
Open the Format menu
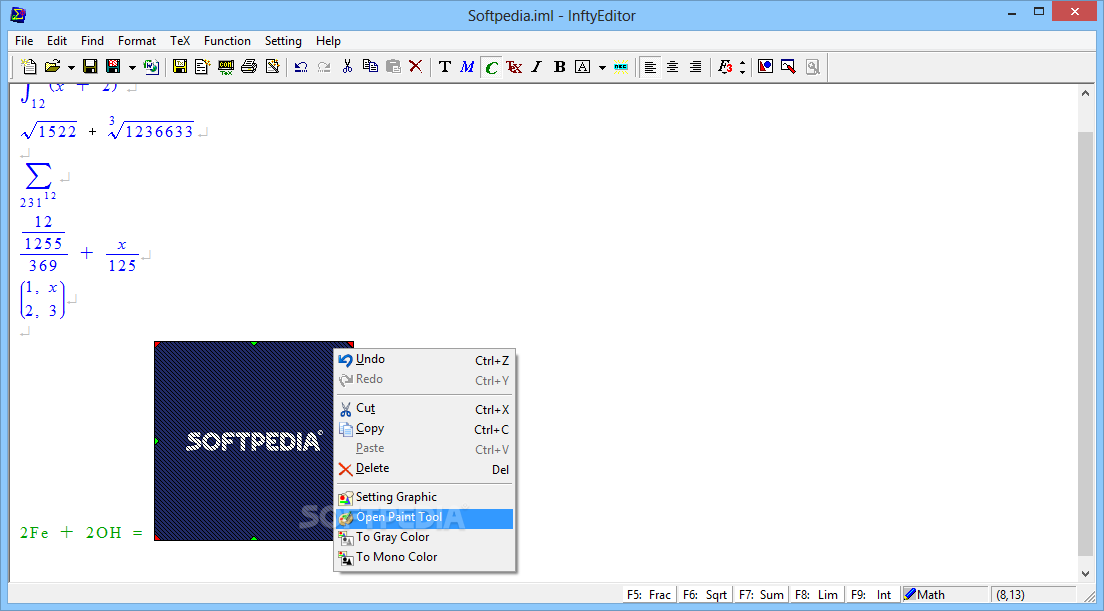click(x=137, y=41)
